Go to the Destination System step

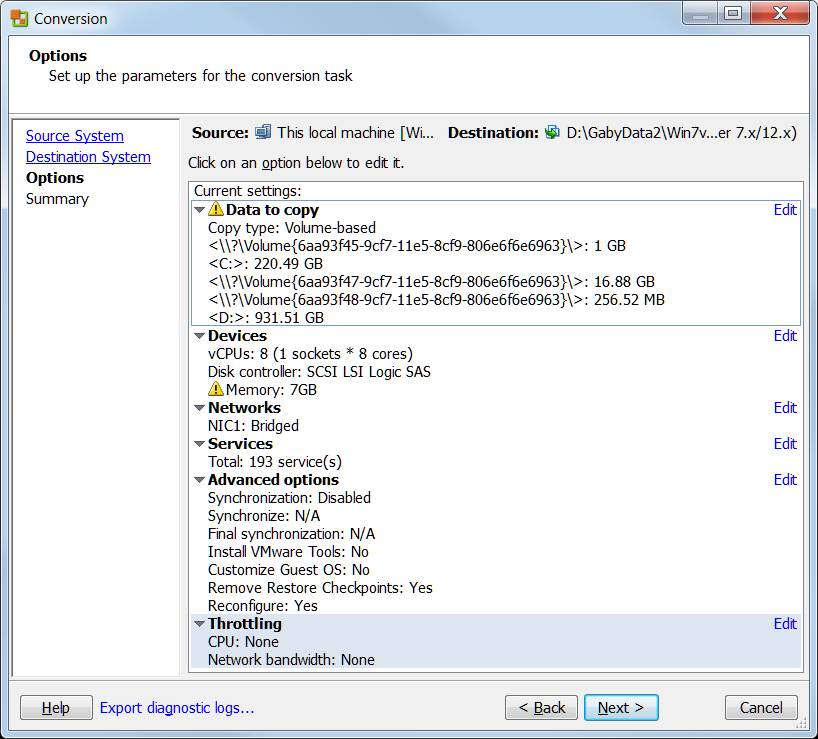coord(88,157)
